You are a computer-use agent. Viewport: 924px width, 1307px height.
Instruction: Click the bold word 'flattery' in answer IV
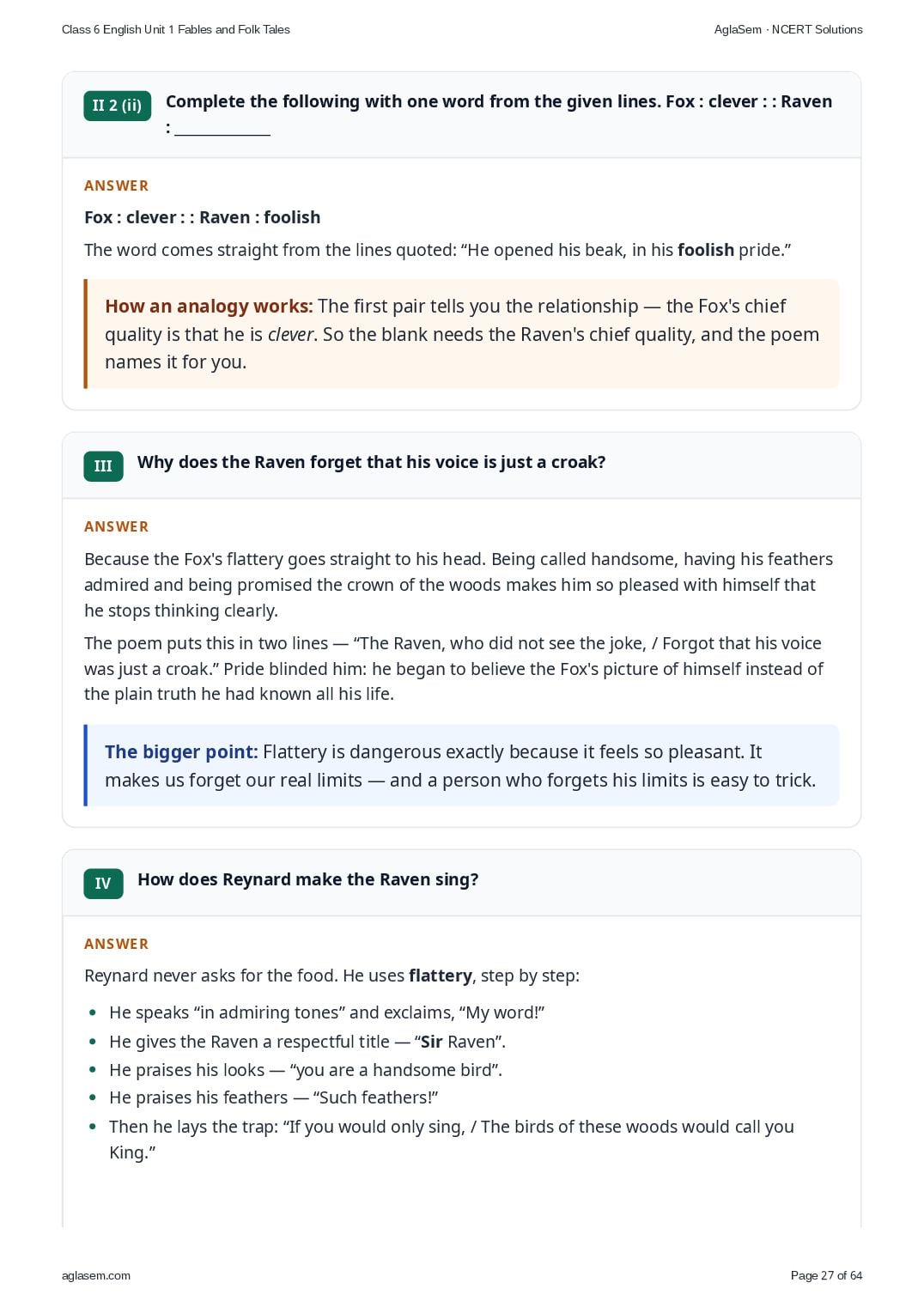pyautogui.click(x=441, y=976)
